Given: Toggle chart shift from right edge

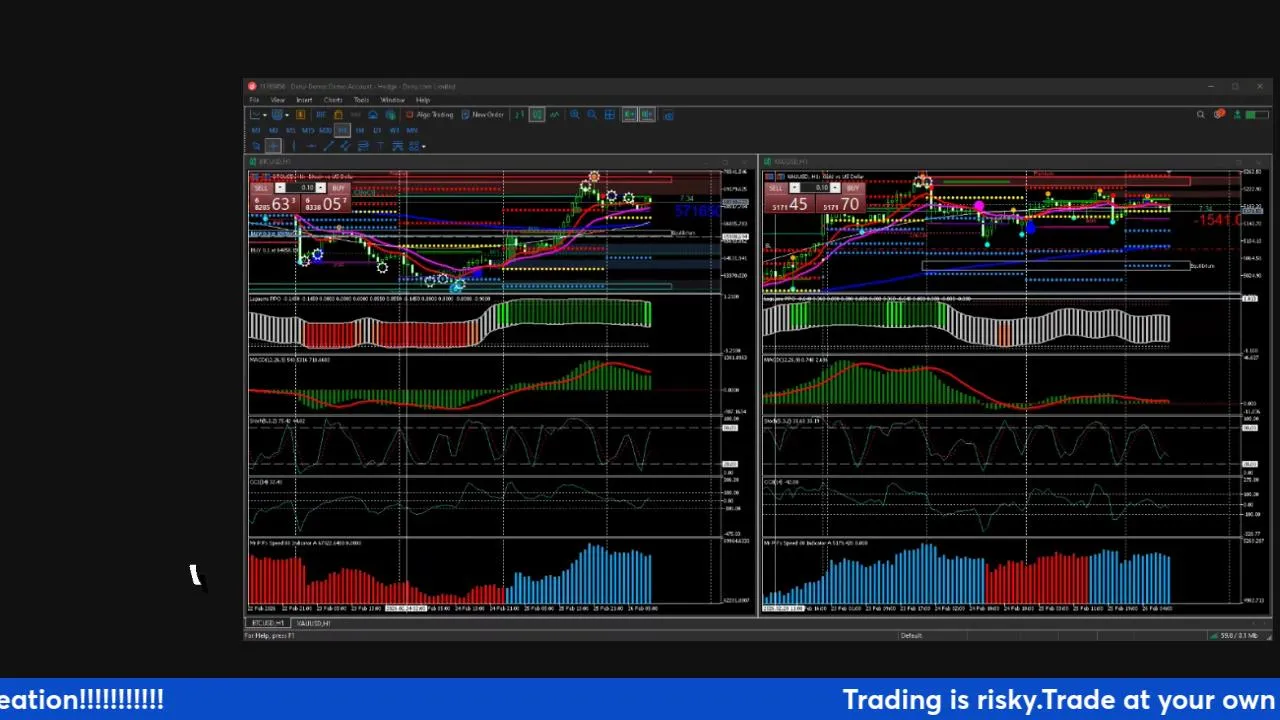Looking at the screenshot, I should [x=647, y=114].
